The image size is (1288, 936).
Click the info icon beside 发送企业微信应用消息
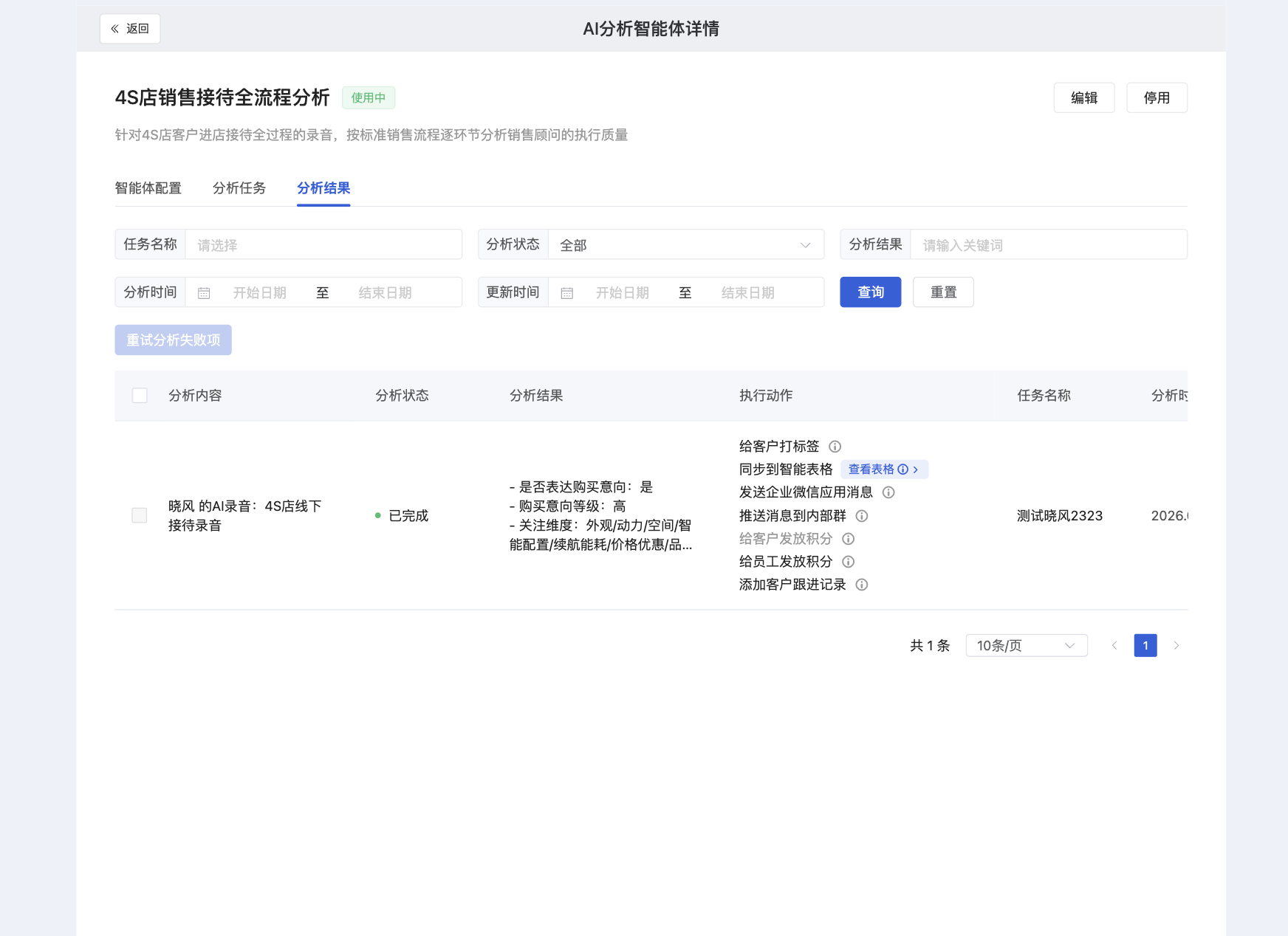888,492
